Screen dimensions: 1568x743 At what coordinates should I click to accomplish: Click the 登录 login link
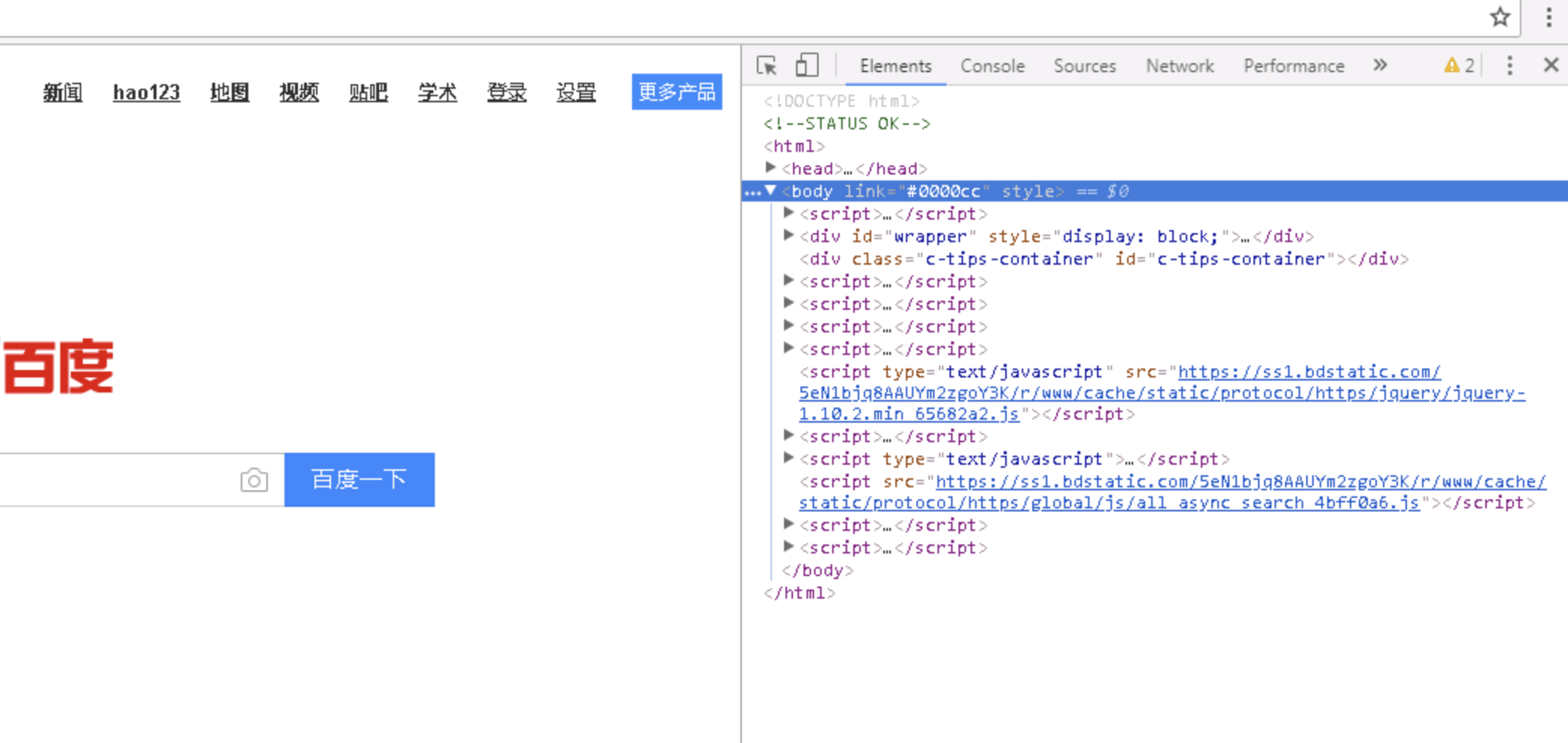[507, 92]
